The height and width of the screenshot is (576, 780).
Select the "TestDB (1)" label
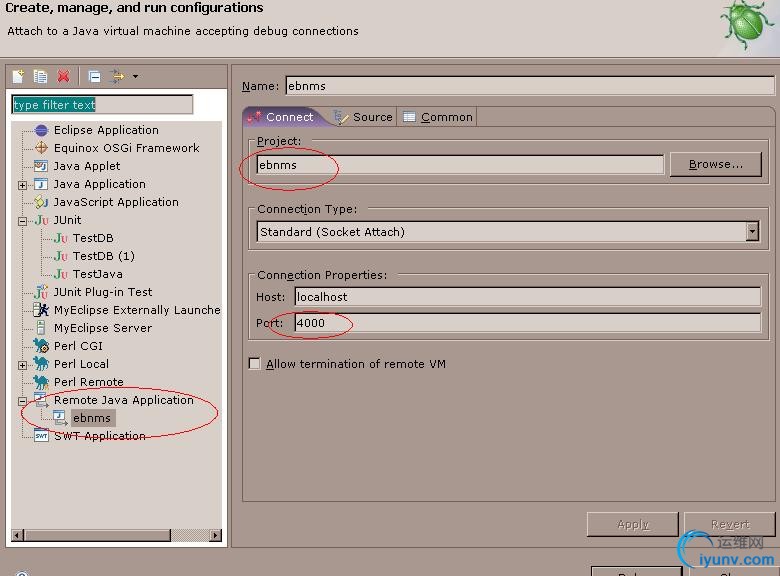[x=103, y=256]
